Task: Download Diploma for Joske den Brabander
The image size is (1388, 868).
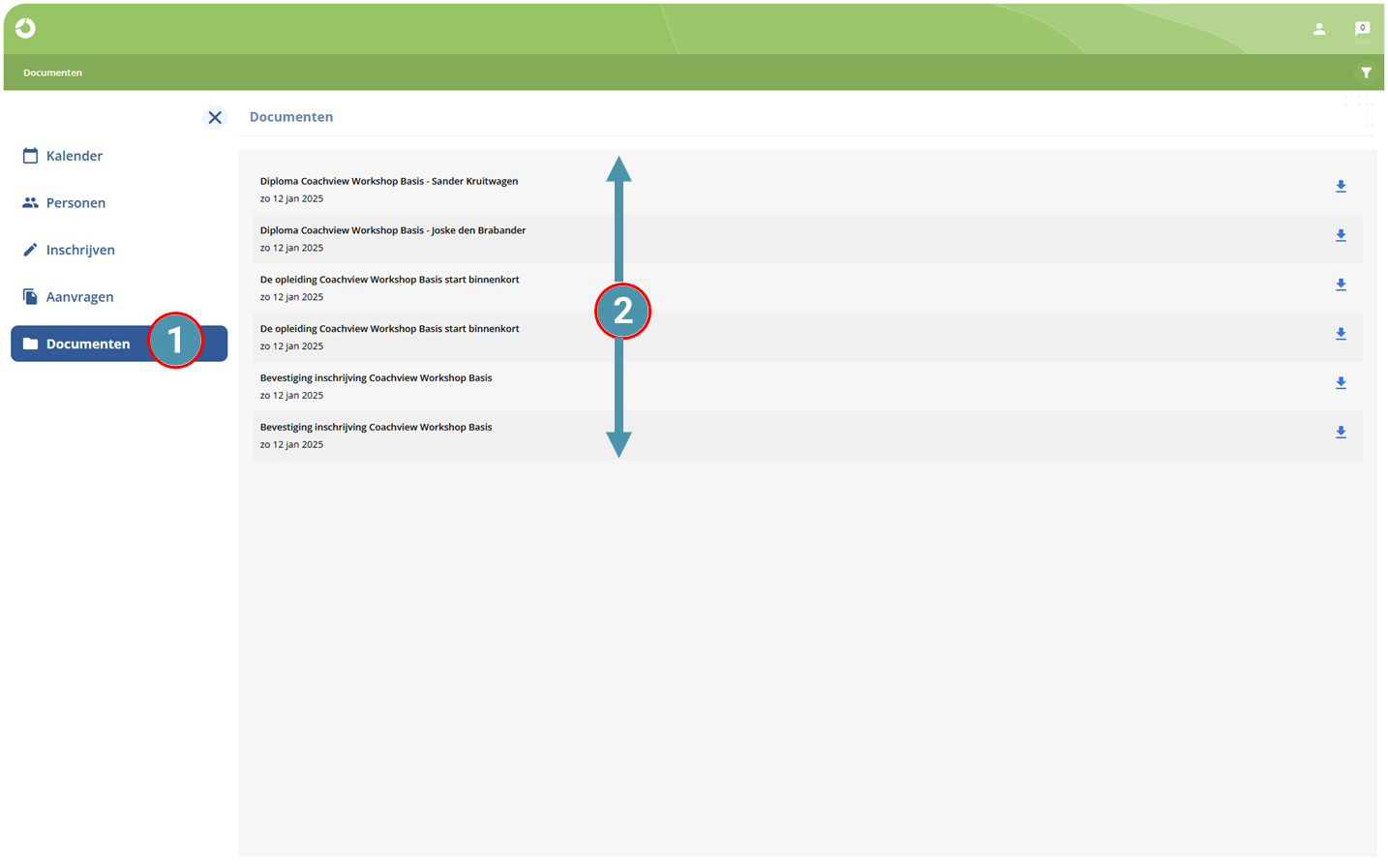Action: [x=1341, y=236]
